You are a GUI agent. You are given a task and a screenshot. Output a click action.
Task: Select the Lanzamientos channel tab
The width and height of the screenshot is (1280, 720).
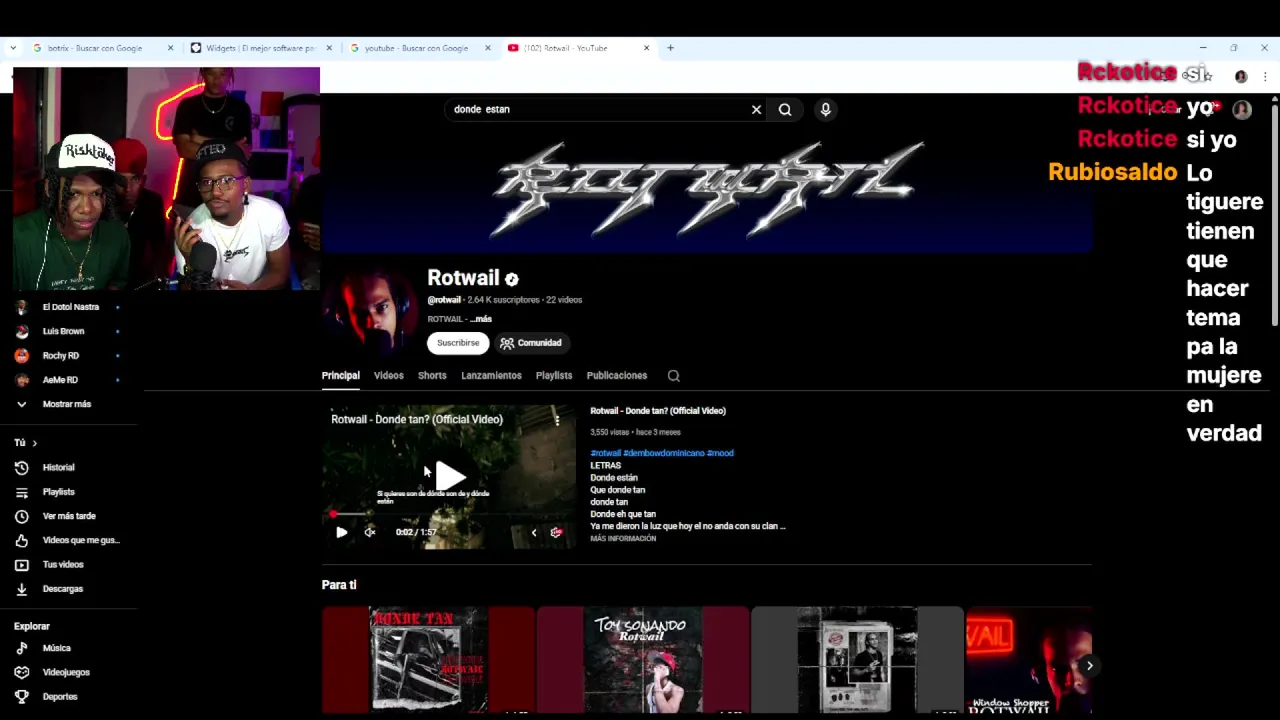491,375
